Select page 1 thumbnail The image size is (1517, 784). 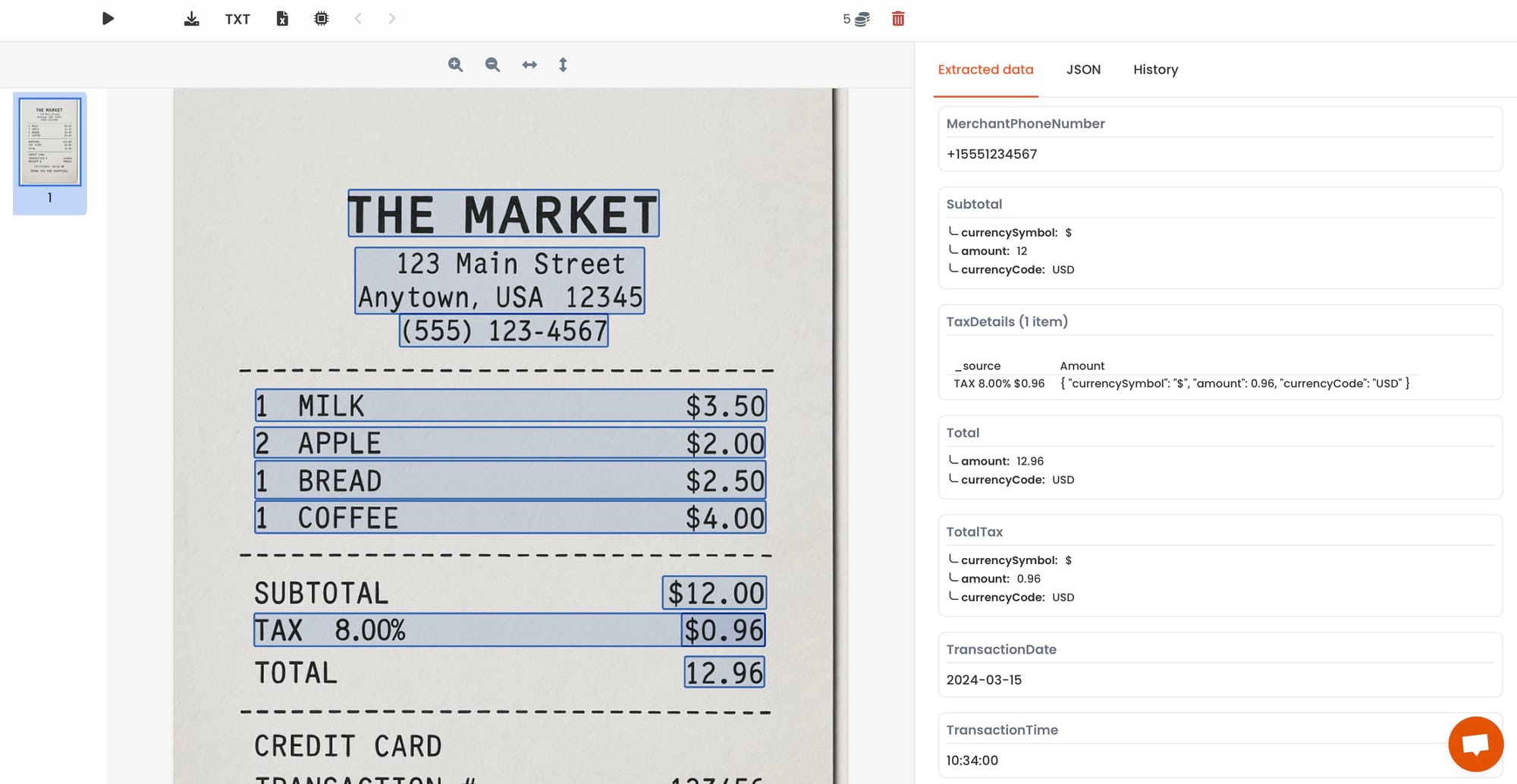50,142
